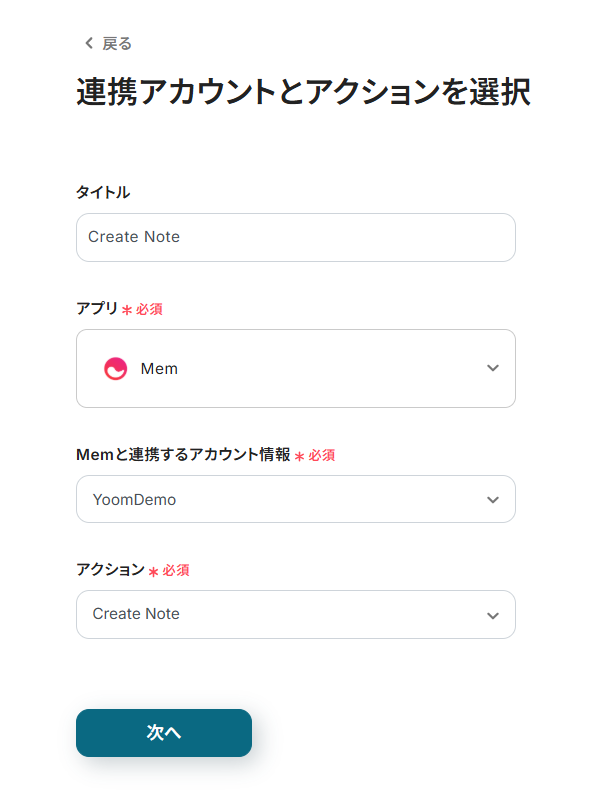Viewport: 615px width, 800px height.
Task: Click the chevron in the アクション dropdown
Action: [492, 615]
